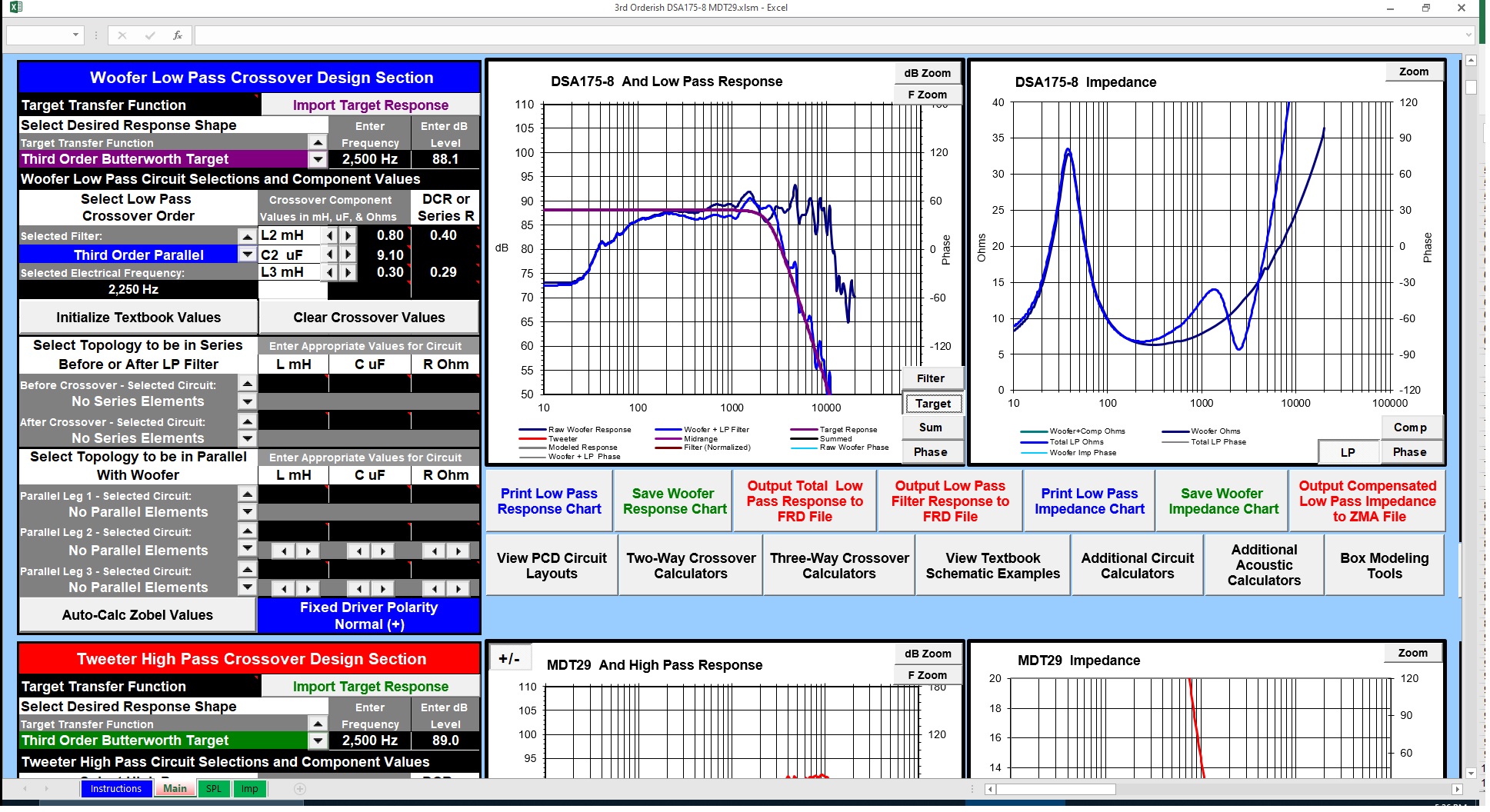This screenshot has width=1490, height=812.
Task: Decrease C2 uF value with left arrow
Action: click(330, 255)
